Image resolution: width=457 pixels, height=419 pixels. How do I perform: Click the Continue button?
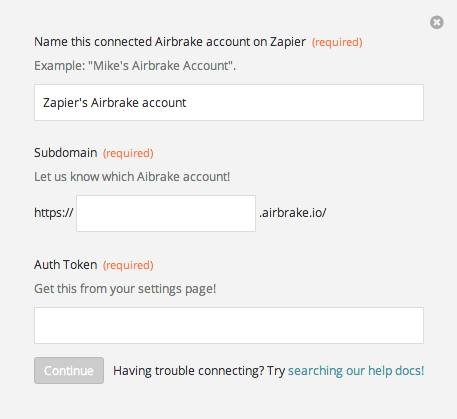pos(69,370)
